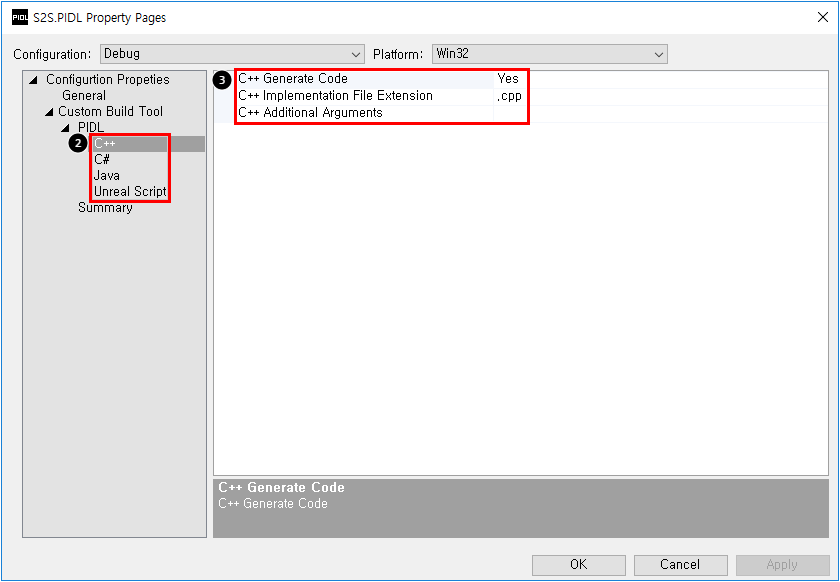The height and width of the screenshot is (582, 840).
Task: Select General in the property tree
Action: (x=84, y=96)
